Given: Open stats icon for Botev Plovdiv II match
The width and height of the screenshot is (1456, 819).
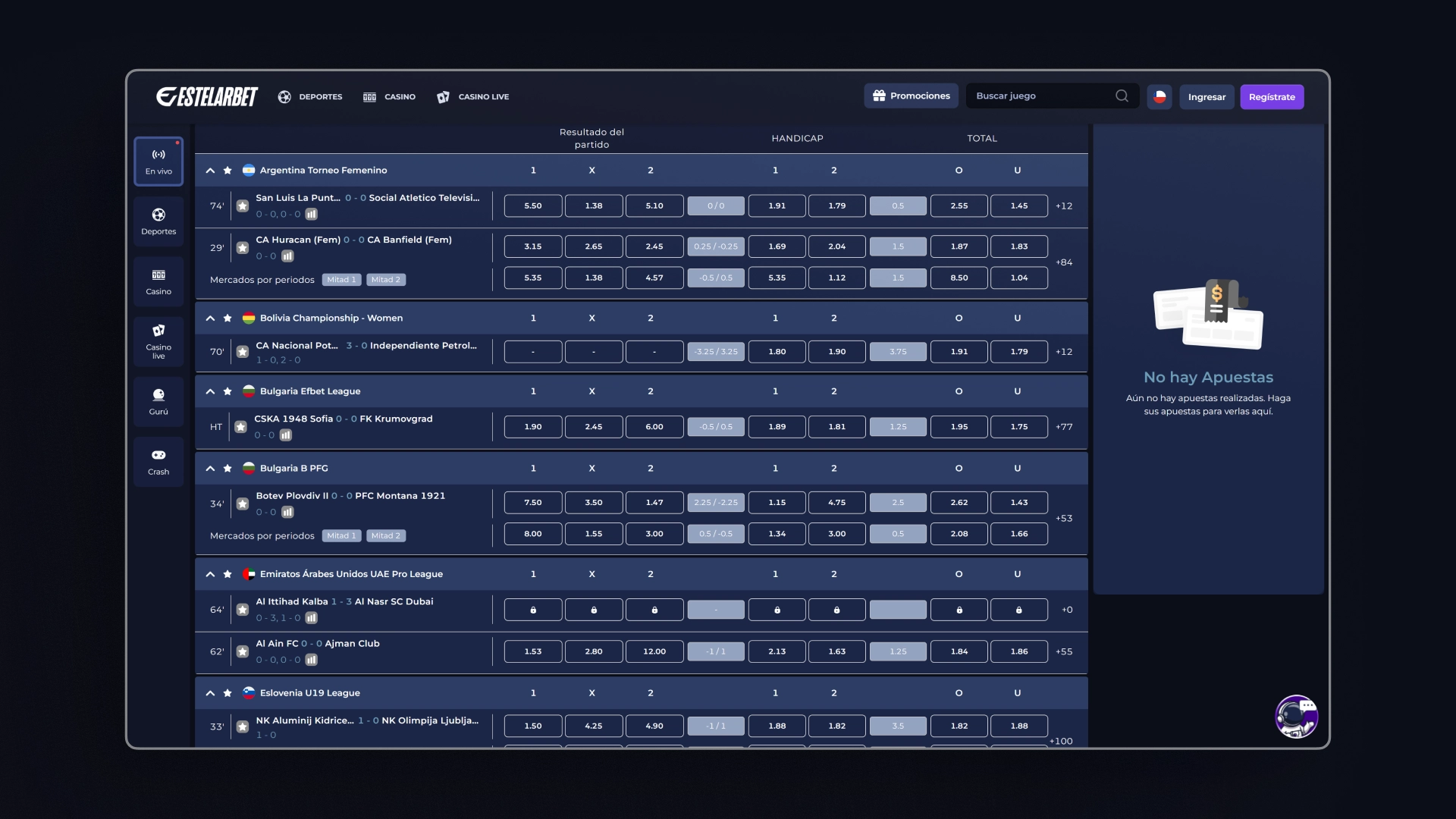Looking at the screenshot, I should [287, 513].
